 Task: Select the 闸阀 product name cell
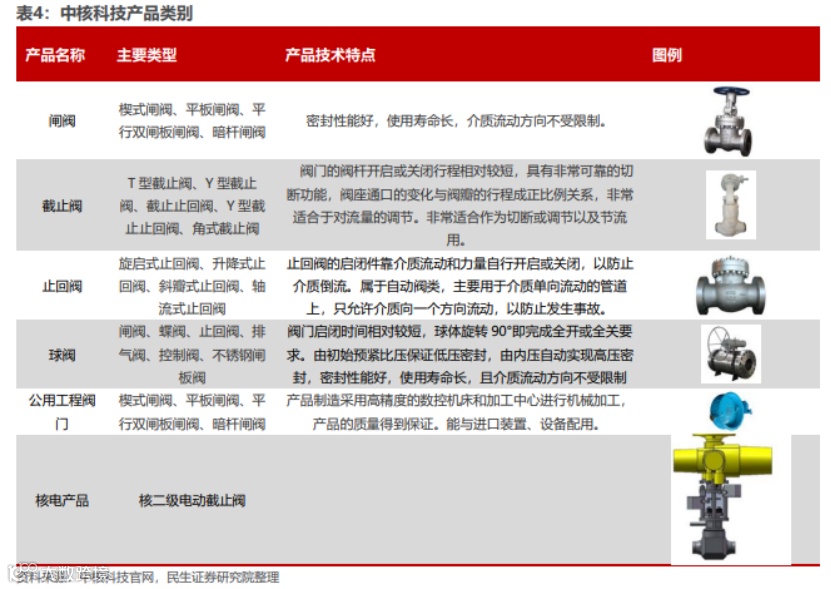(62, 121)
